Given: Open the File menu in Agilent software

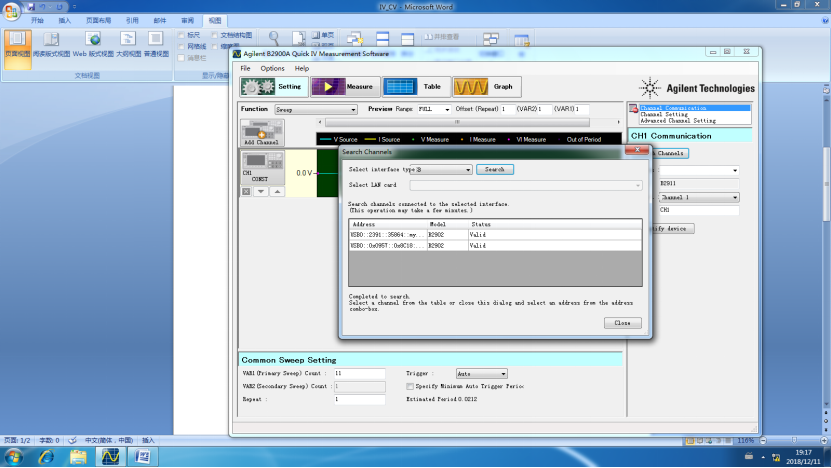Looking at the screenshot, I should point(245,68).
